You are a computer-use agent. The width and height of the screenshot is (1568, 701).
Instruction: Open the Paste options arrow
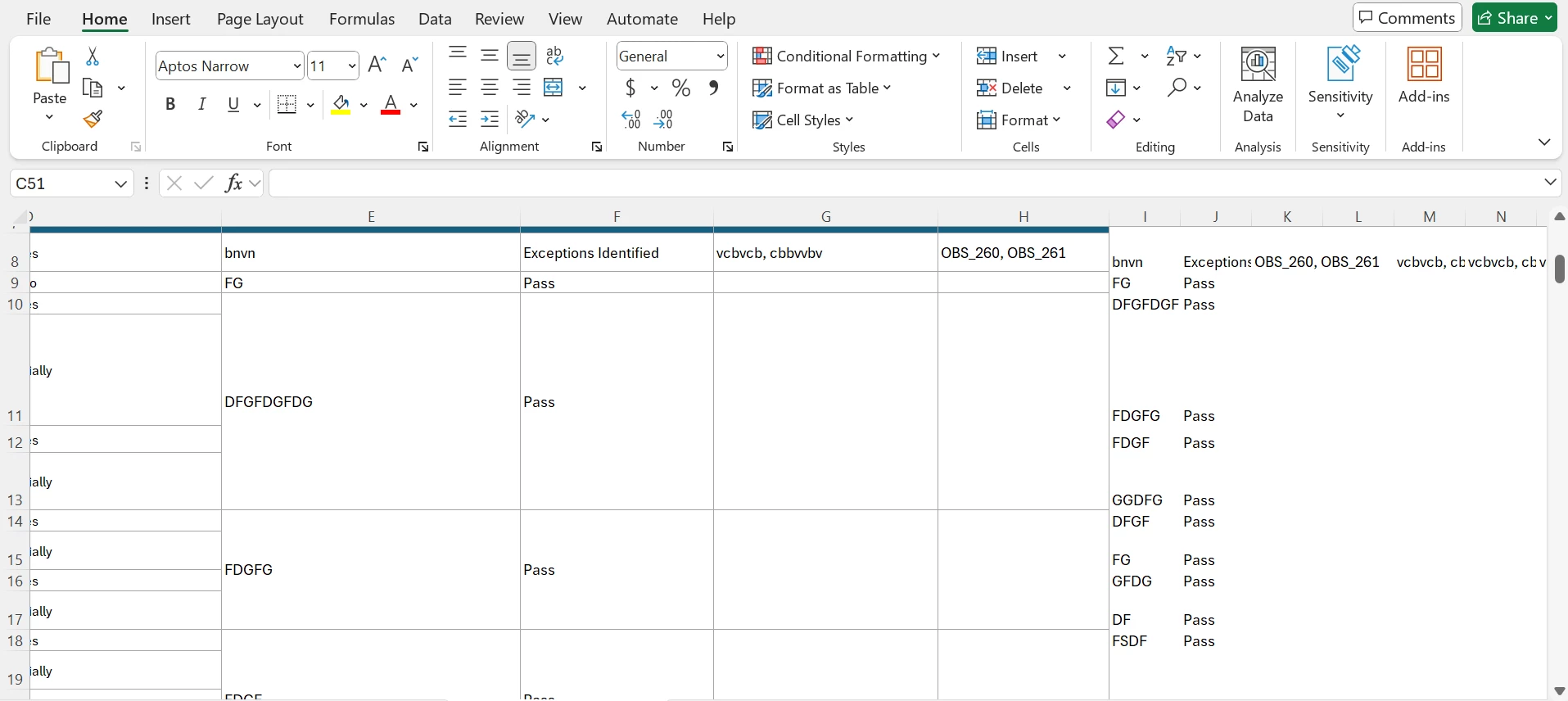50,118
